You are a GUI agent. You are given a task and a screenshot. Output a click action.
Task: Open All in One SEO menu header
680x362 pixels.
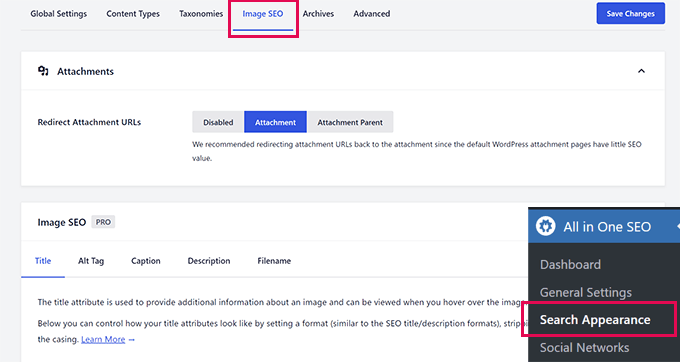click(604, 226)
